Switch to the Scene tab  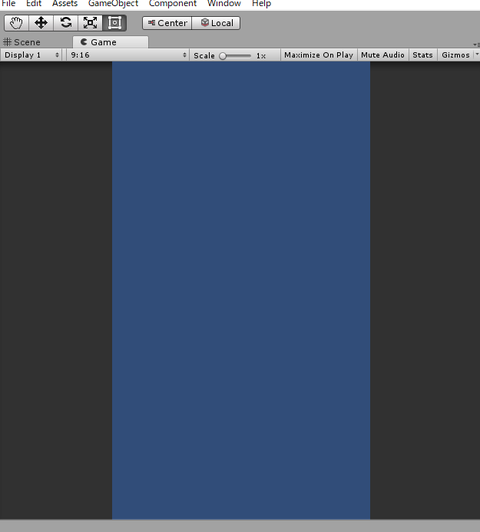22,42
